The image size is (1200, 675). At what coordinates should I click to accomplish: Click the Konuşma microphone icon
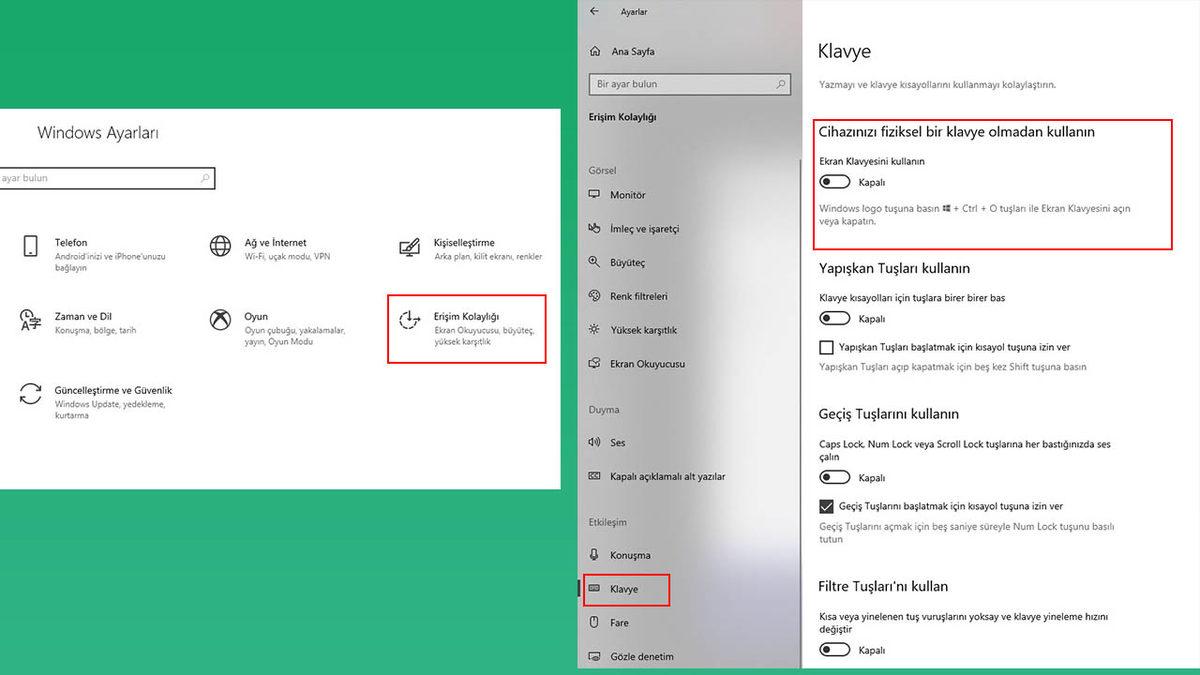pyautogui.click(x=593, y=555)
